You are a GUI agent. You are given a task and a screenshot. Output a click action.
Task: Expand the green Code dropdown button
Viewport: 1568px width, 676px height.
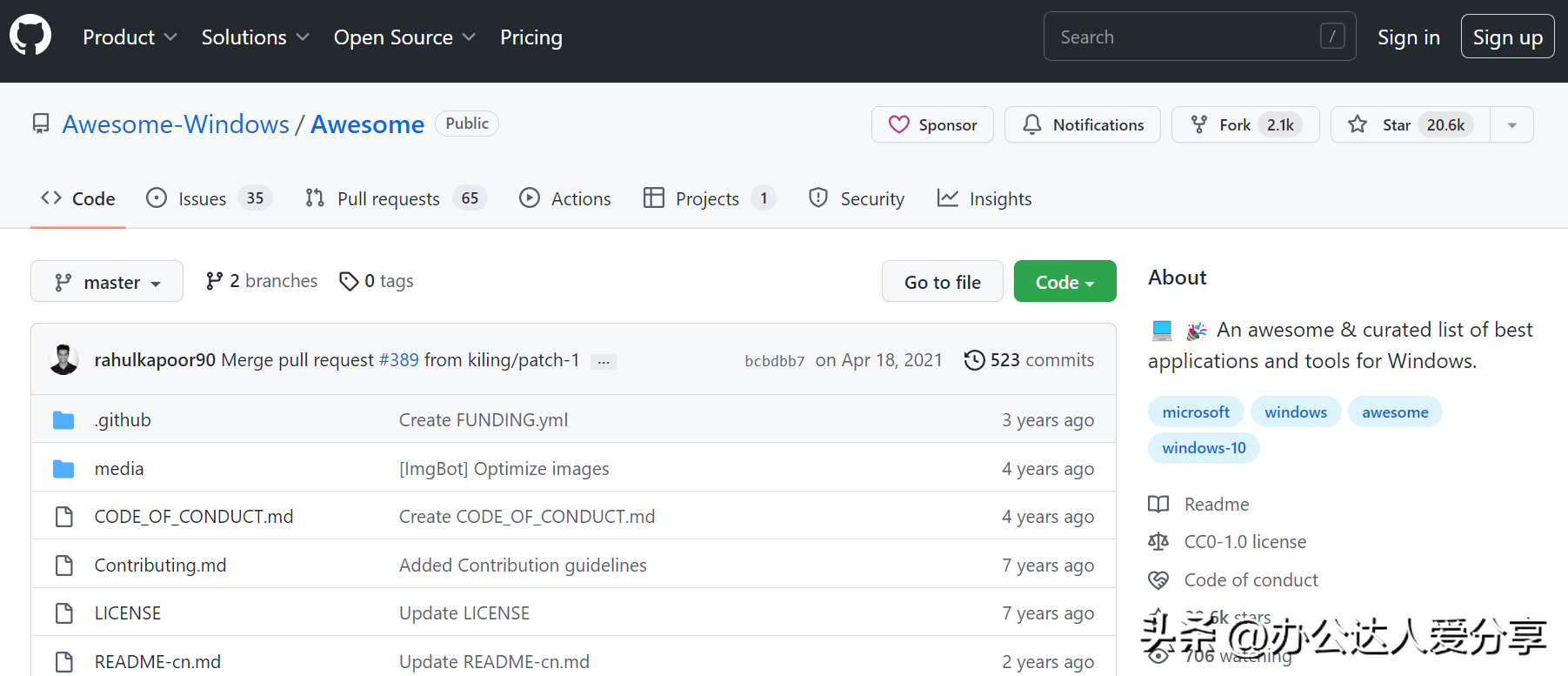pyautogui.click(x=1065, y=281)
